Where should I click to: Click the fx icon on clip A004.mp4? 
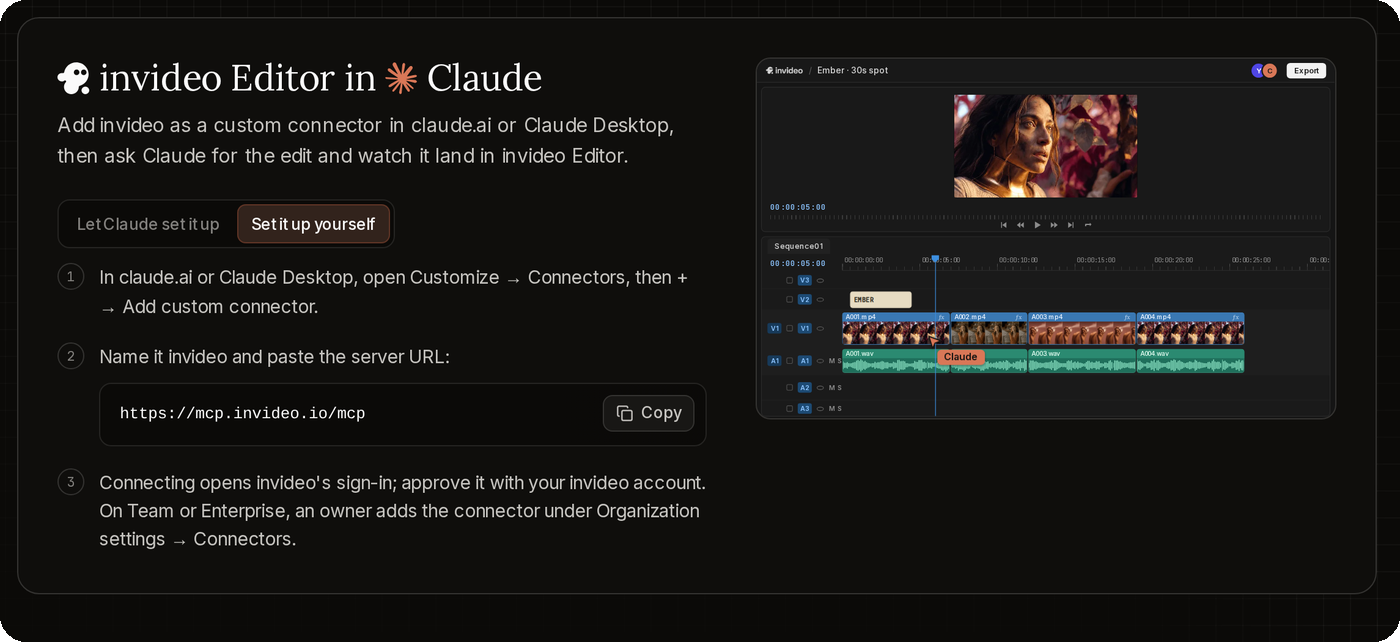[x=1236, y=317]
